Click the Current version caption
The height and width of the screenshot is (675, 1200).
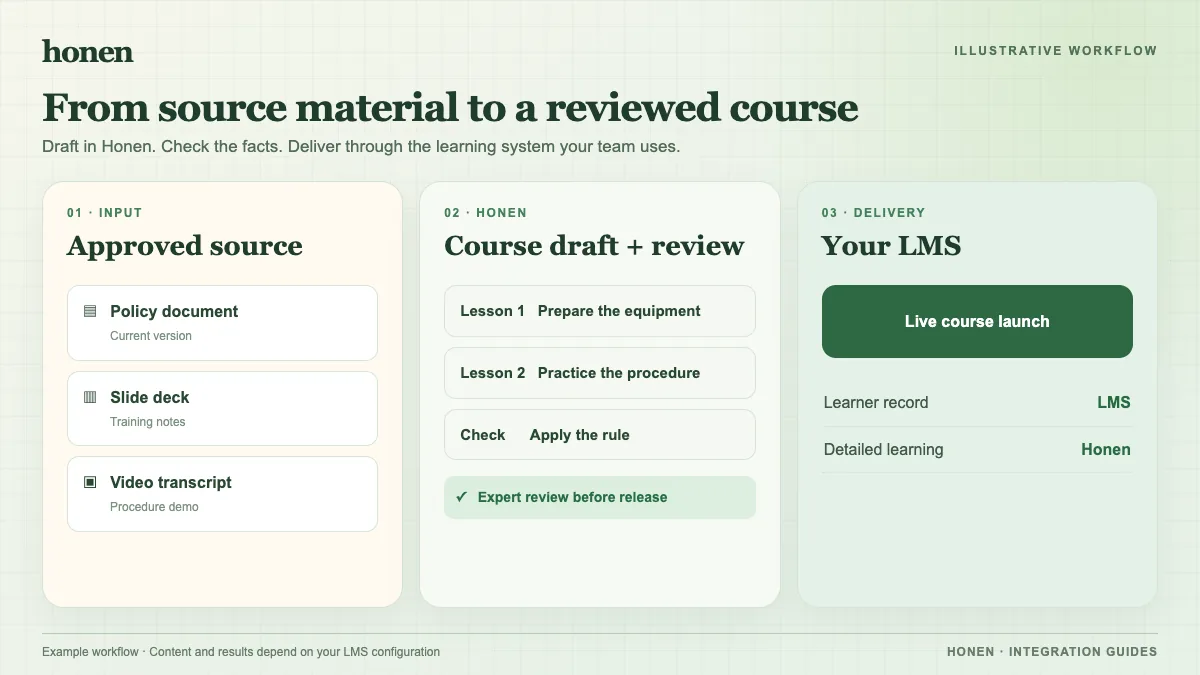(x=151, y=336)
